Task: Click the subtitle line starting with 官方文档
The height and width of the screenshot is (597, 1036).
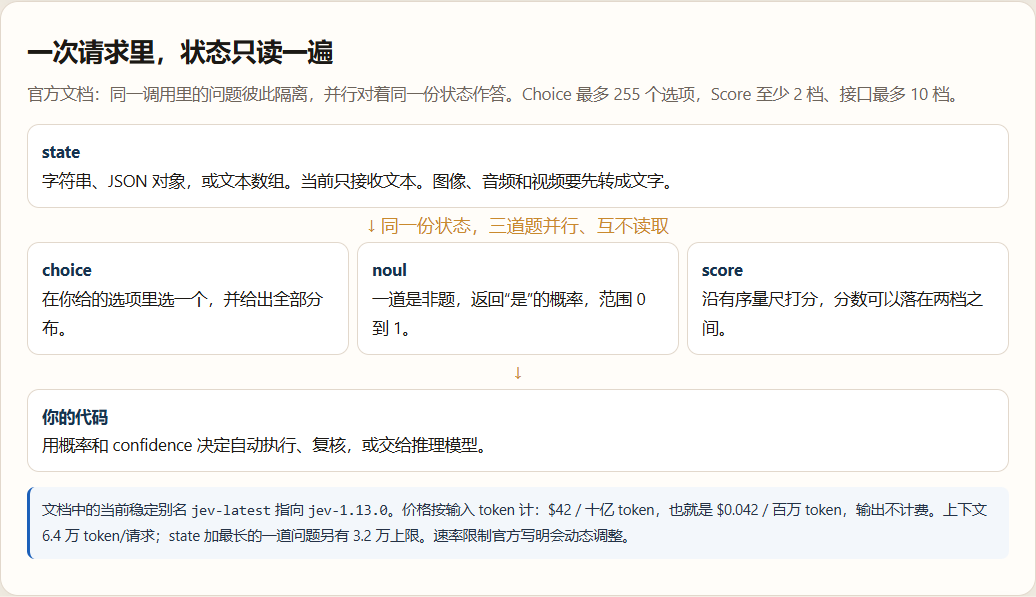Action: click(493, 94)
